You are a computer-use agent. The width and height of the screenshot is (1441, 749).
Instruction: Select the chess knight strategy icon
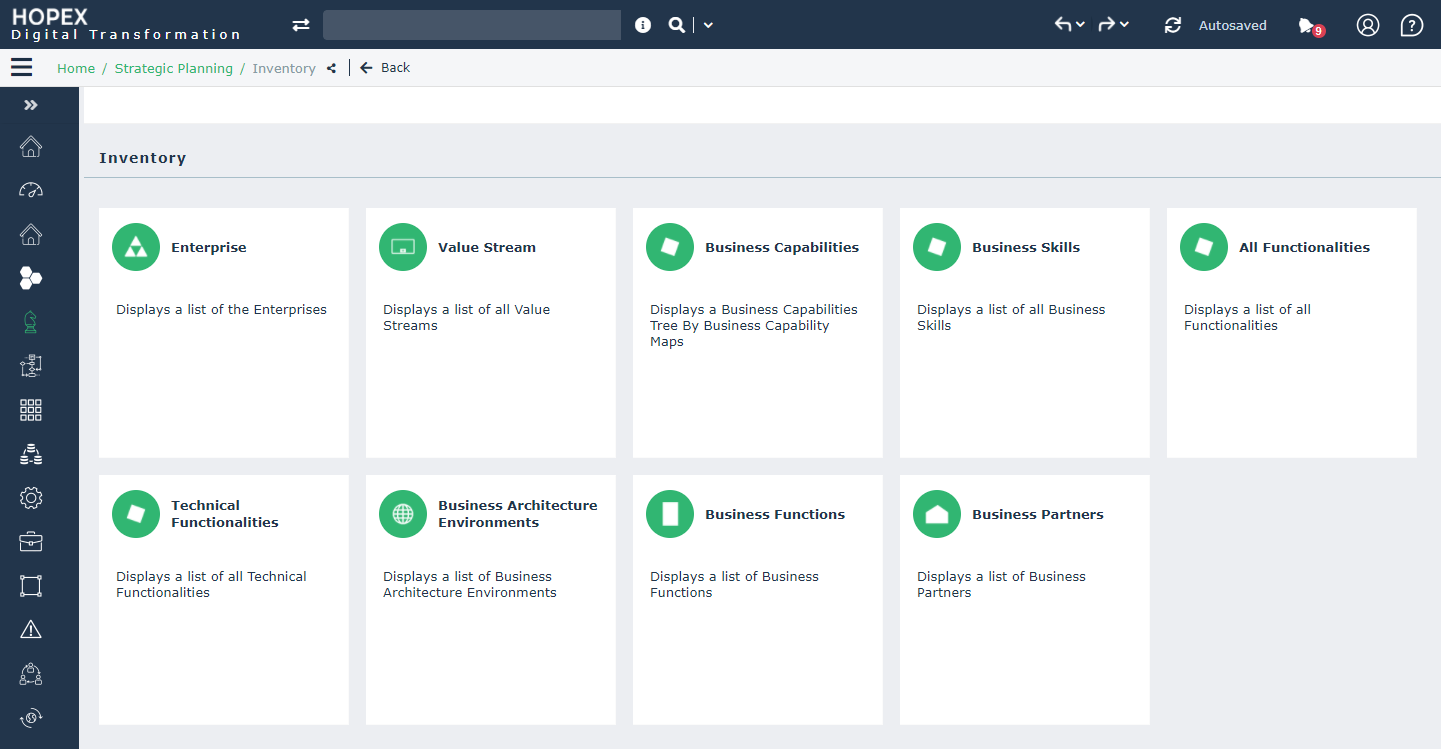pos(31,322)
